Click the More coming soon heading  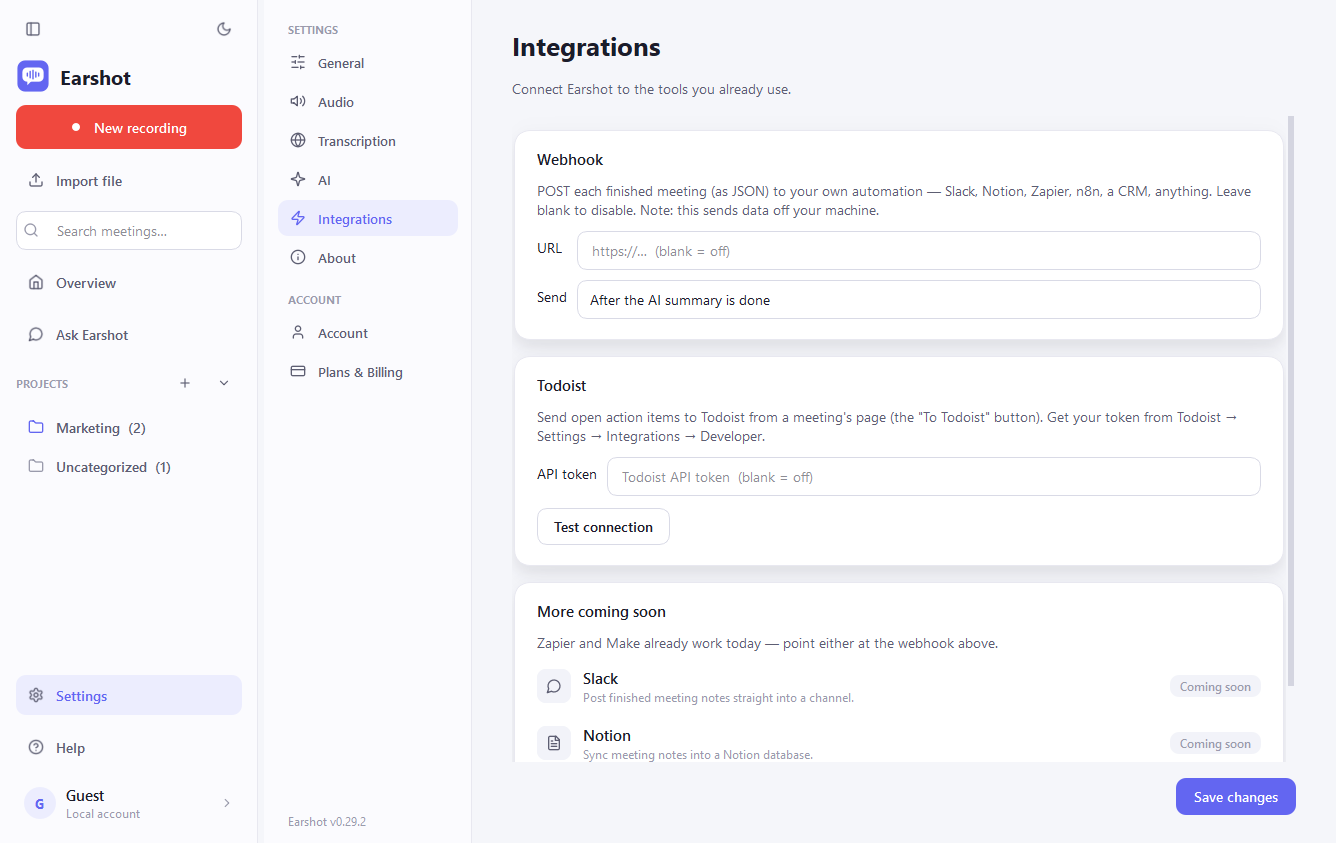[x=601, y=612]
